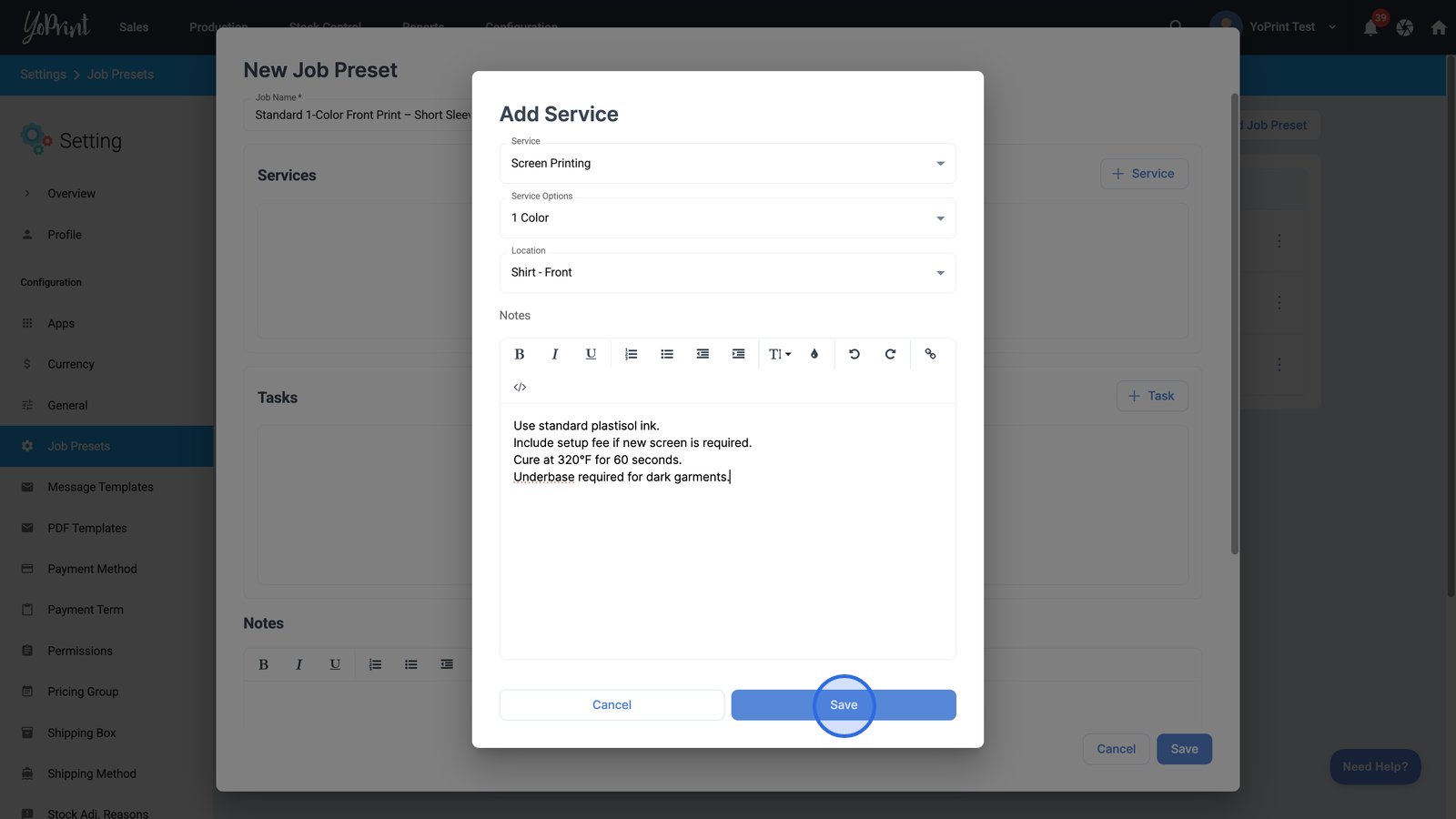Insert bullet list in New Job Preset notes
Image resolution: width=1456 pixels, height=819 pixels.
pos(411,664)
